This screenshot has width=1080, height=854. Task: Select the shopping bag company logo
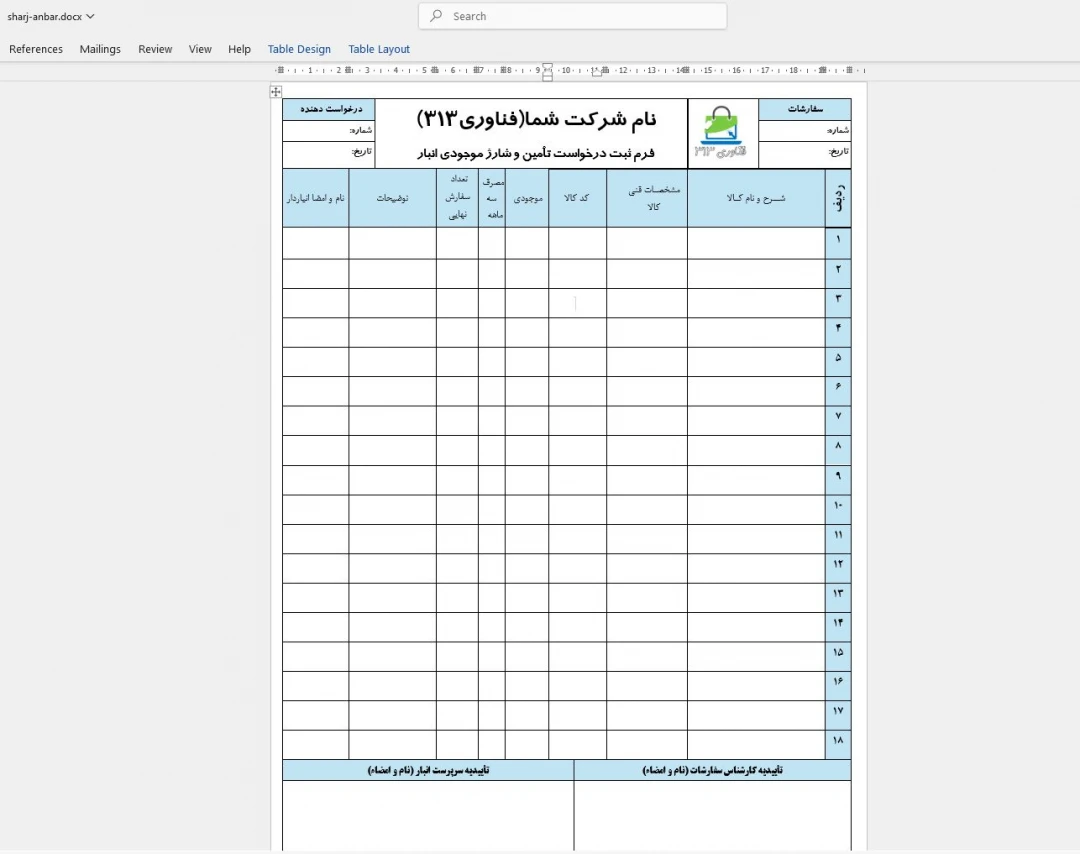[x=723, y=133]
